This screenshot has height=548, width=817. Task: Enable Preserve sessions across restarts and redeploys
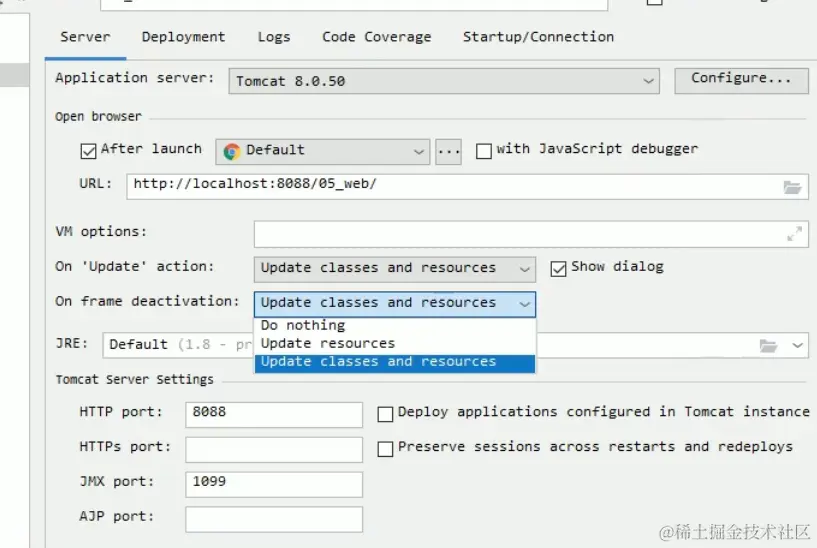point(385,449)
